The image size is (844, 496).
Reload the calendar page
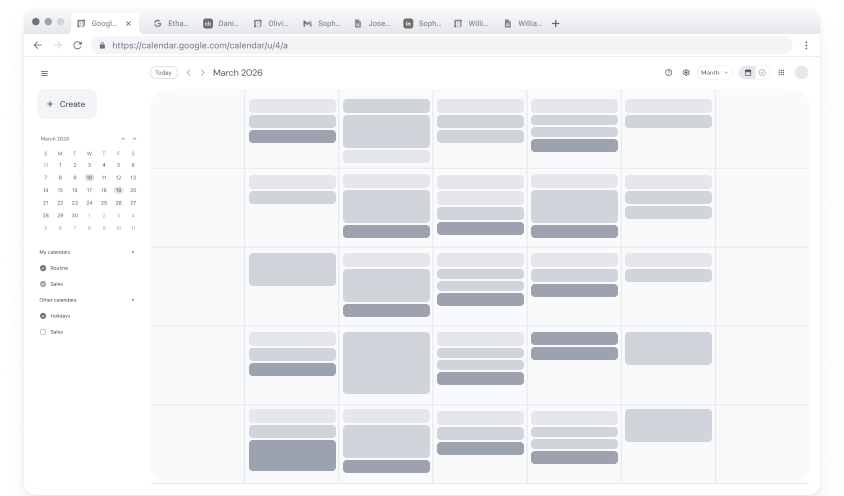[x=78, y=45]
